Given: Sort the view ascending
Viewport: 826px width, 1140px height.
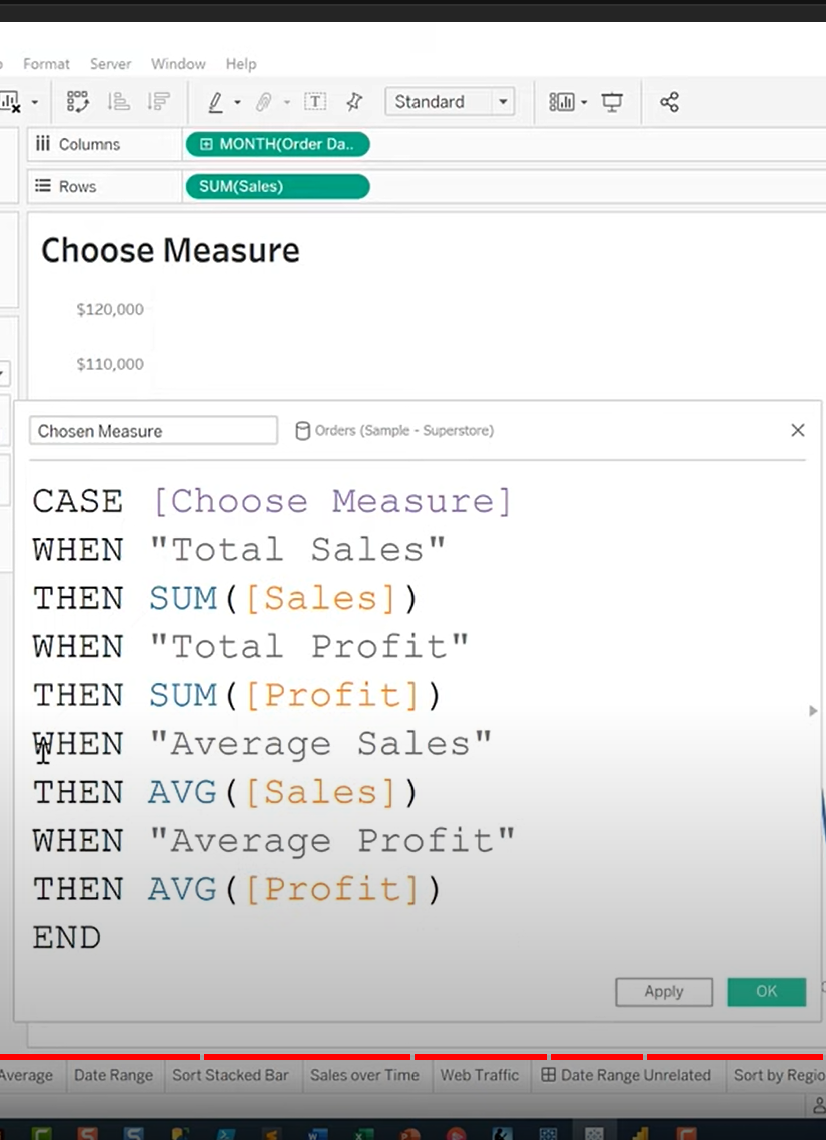Looking at the screenshot, I should point(117,101).
